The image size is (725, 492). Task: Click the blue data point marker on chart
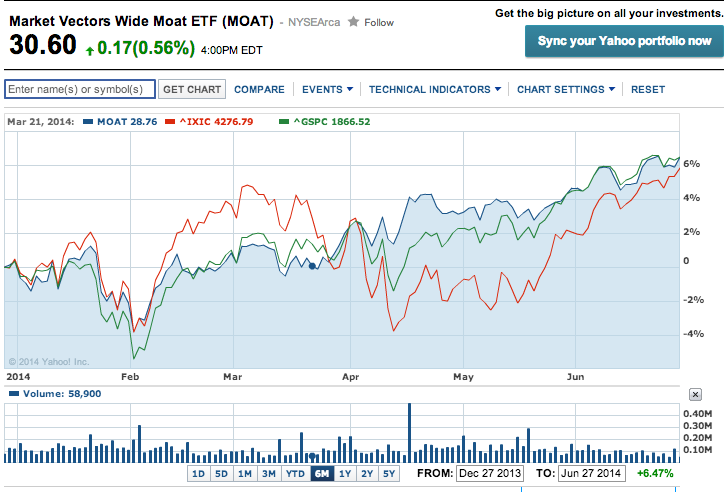312,266
